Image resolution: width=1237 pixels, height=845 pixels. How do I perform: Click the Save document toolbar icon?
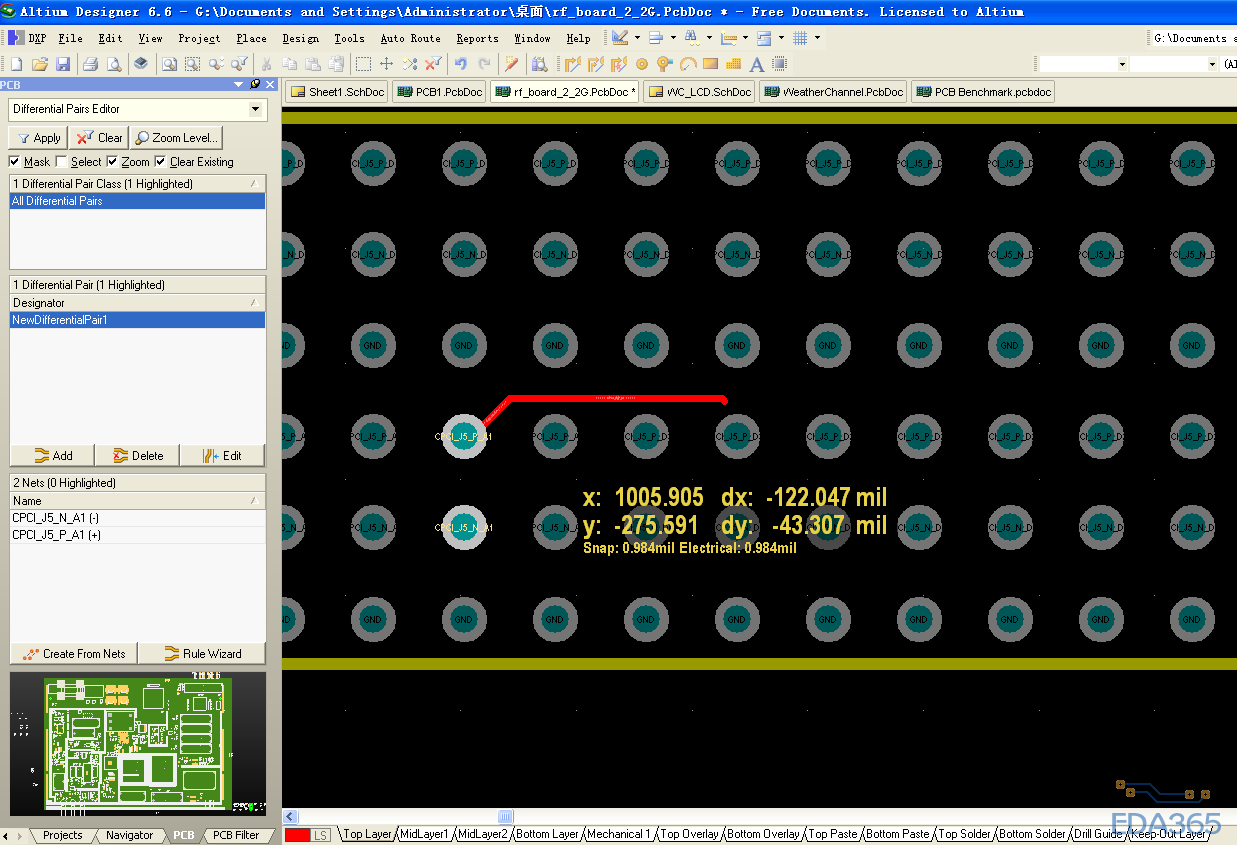click(63, 64)
